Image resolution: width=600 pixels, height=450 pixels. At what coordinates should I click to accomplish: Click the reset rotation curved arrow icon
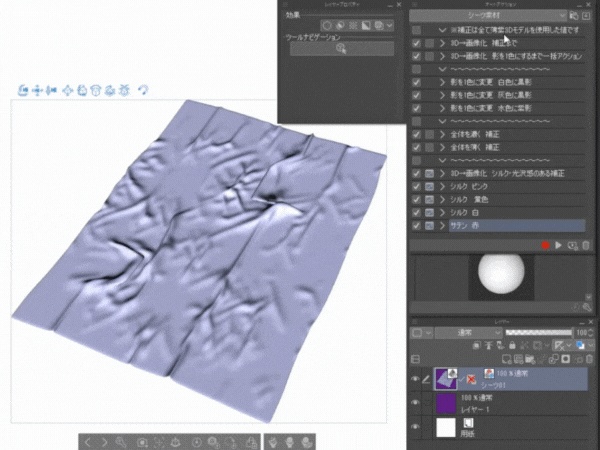(x=143, y=90)
